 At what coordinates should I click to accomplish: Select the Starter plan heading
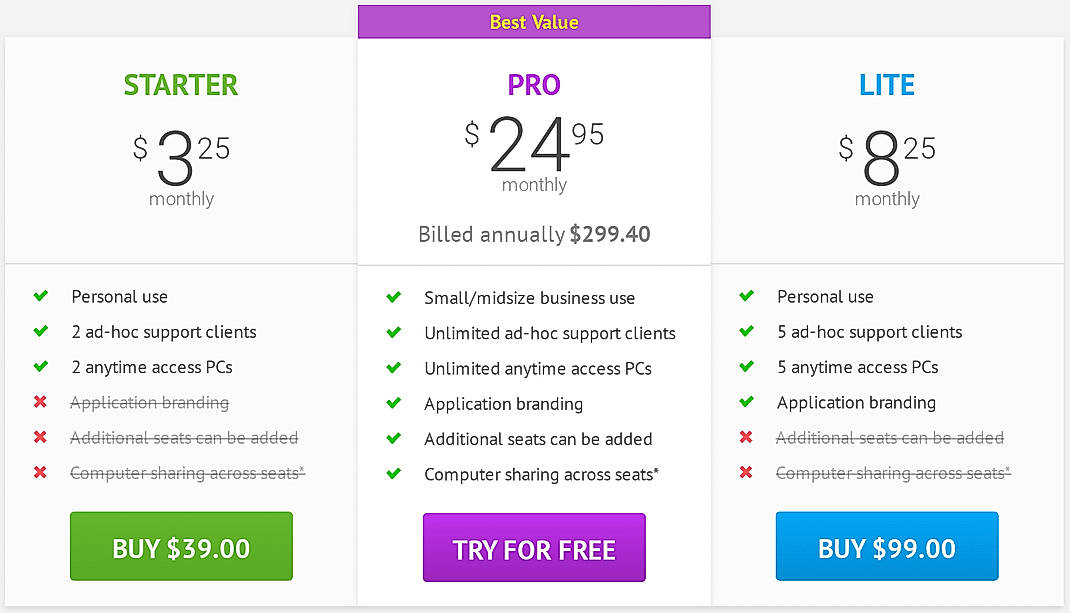pos(180,85)
